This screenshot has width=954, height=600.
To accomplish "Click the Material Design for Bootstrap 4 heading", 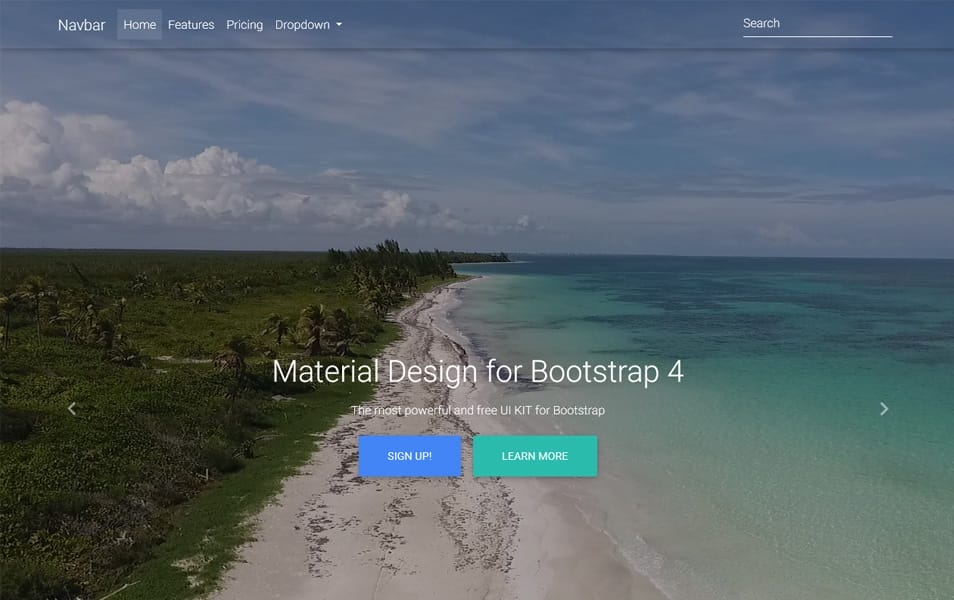I will (477, 371).
